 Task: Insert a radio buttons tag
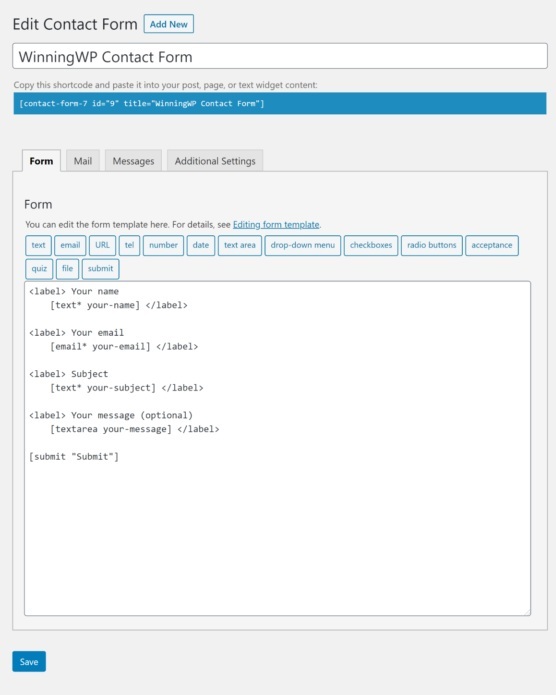[432, 245]
